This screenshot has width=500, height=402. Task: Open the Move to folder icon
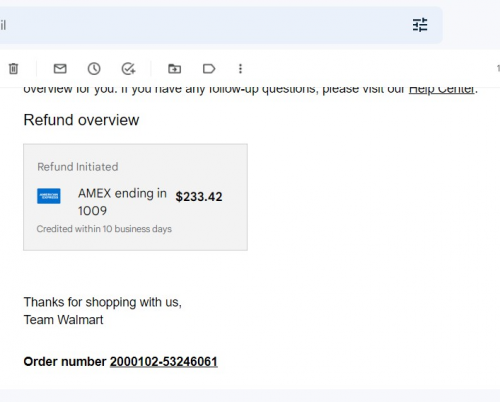point(174,69)
